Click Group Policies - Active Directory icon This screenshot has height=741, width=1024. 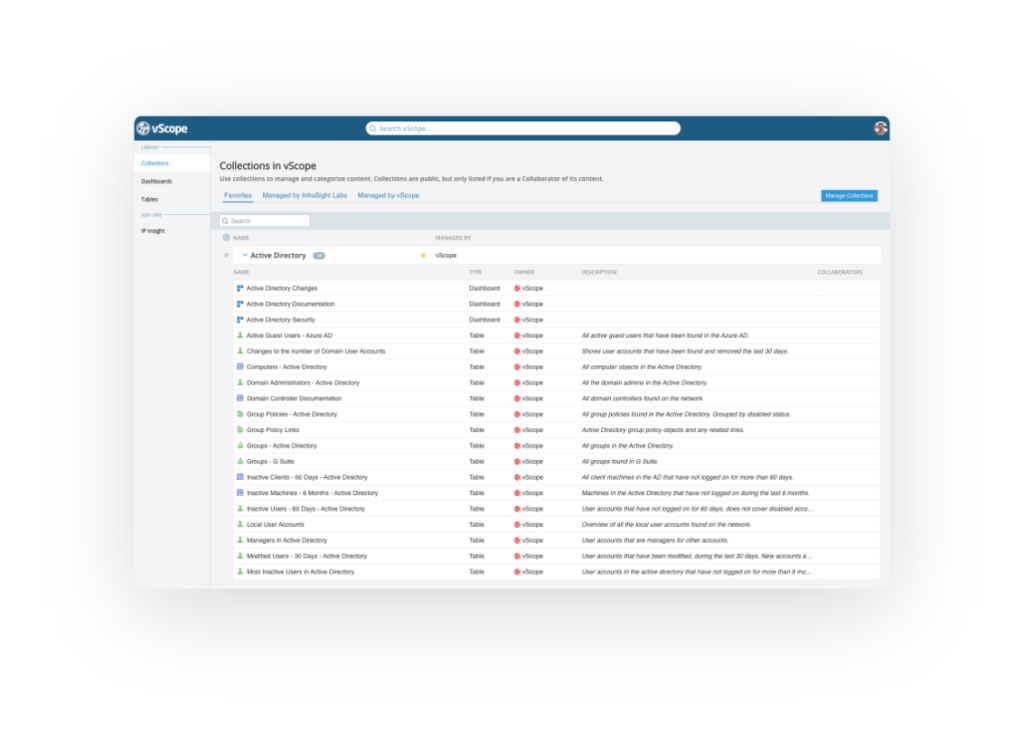click(x=240, y=414)
